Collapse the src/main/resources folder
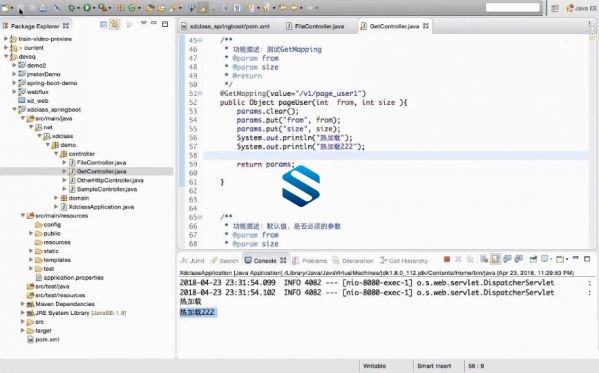Viewport: 599px width, 373px height. coord(23,216)
